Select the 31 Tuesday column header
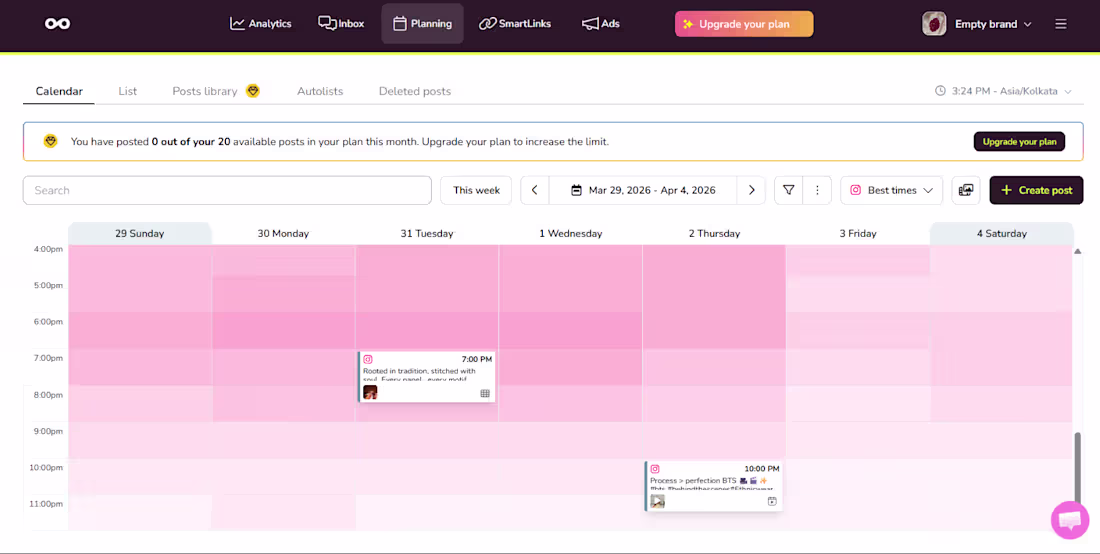 [x=427, y=234]
